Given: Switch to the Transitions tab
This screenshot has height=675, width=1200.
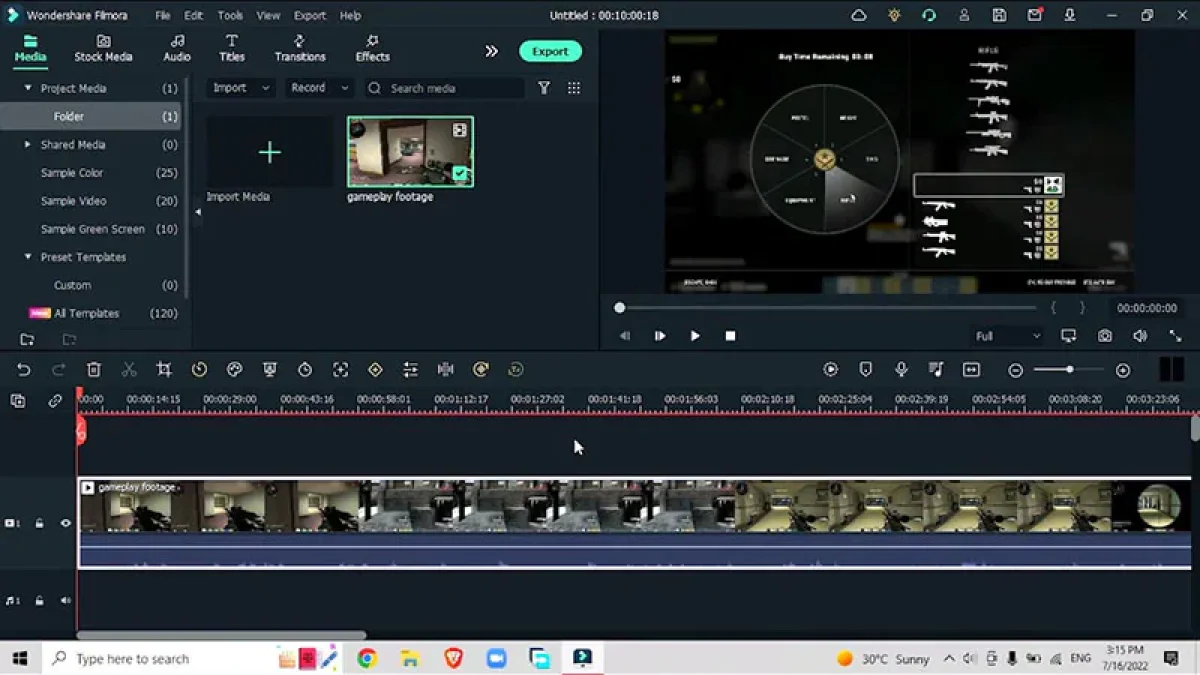Looking at the screenshot, I should point(300,48).
